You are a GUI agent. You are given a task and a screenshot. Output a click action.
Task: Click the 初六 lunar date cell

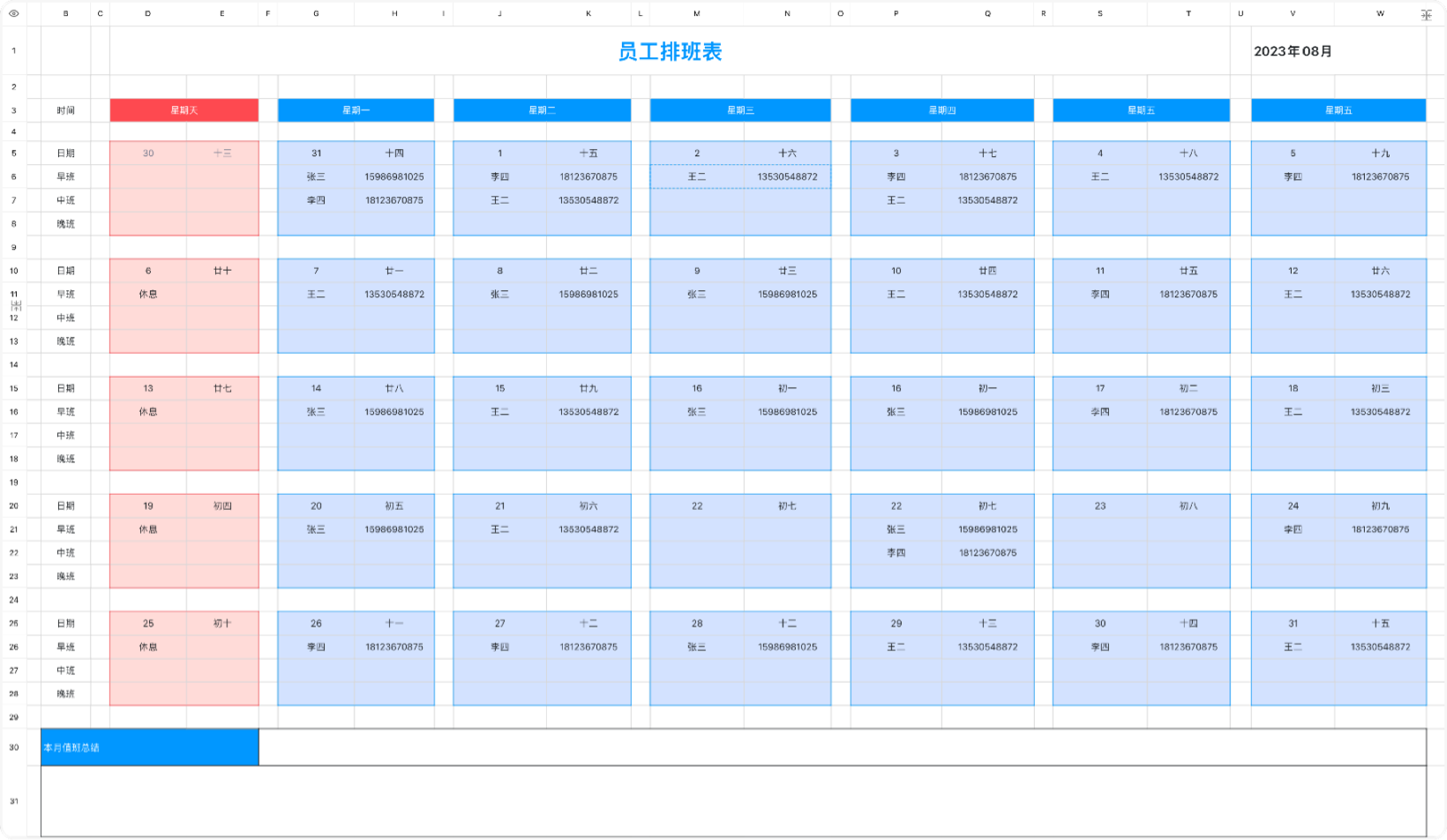[x=589, y=506]
